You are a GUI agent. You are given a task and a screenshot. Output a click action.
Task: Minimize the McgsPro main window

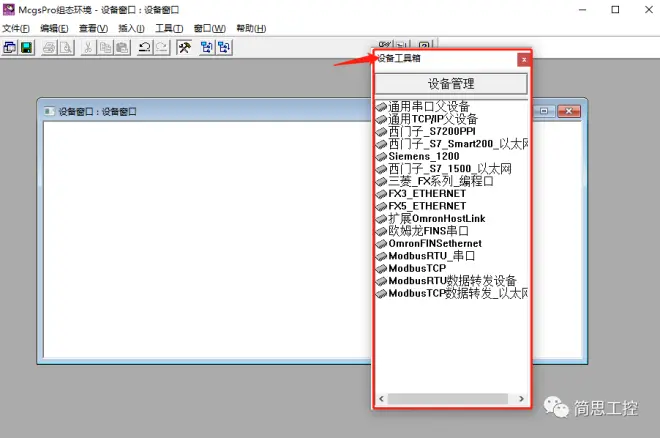583,10
